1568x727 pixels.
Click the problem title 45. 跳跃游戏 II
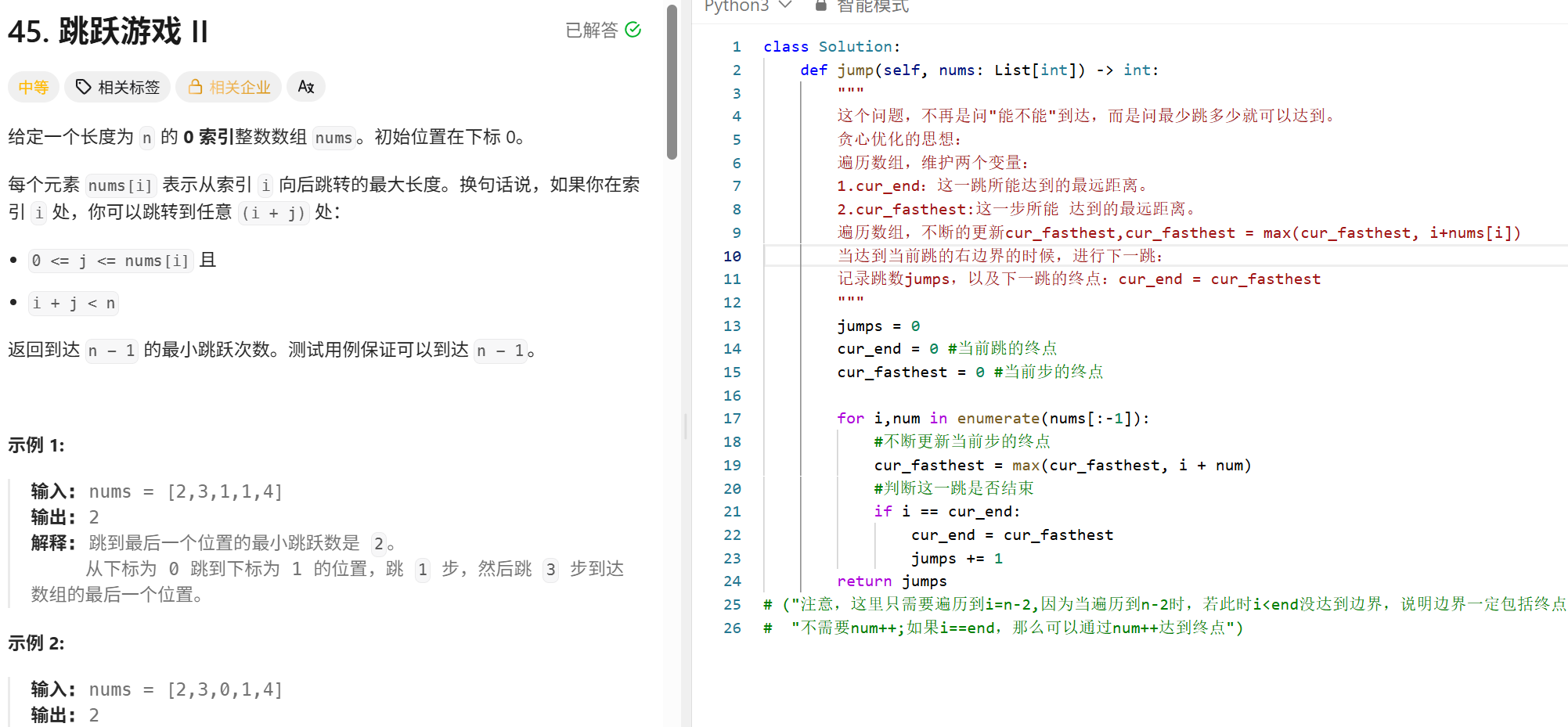coord(108,31)
